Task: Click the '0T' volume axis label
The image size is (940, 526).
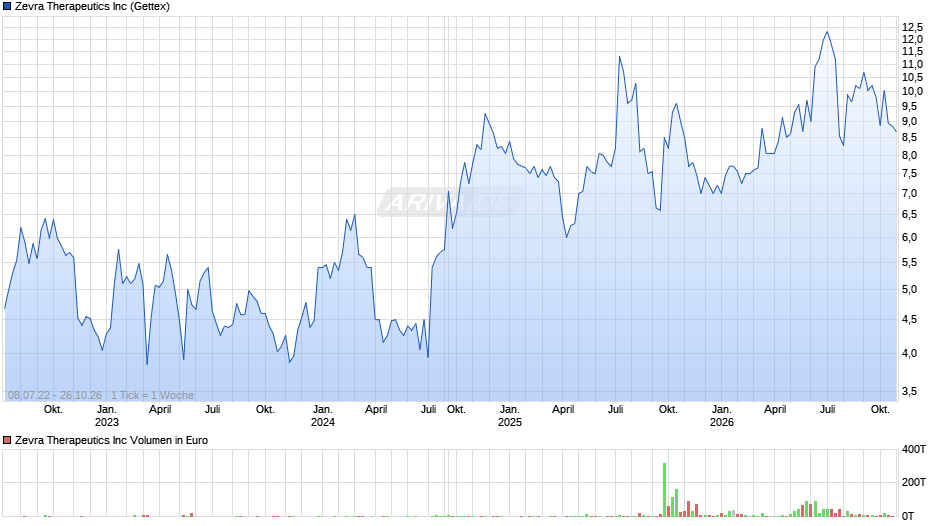Action: pos(908,516)
